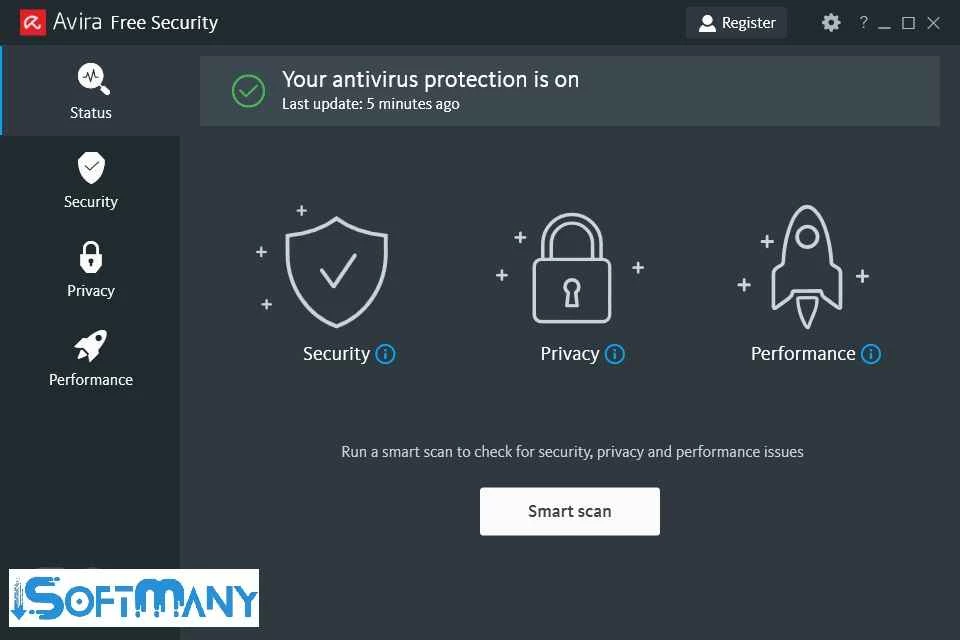Show info for Performance category

click(x=871, y=354)
